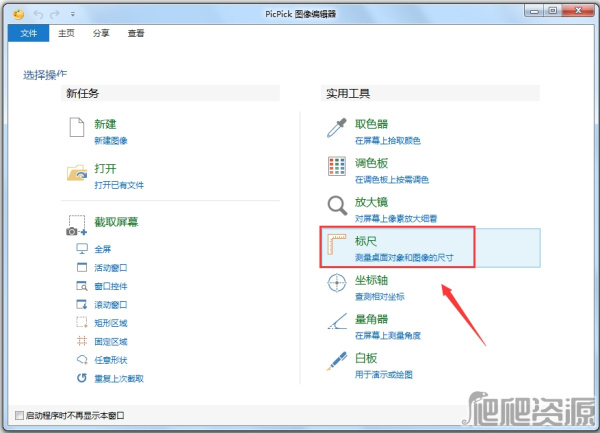Click the PicPick application logo icon
Viewport: 600px width, 433px height.
[x=18, y=14]
